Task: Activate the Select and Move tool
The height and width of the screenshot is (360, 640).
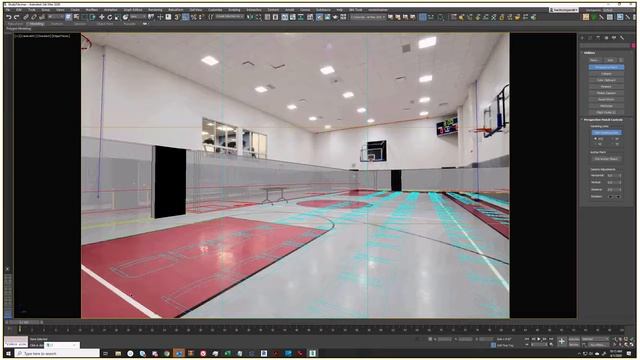Action: (x=102, y=17)
